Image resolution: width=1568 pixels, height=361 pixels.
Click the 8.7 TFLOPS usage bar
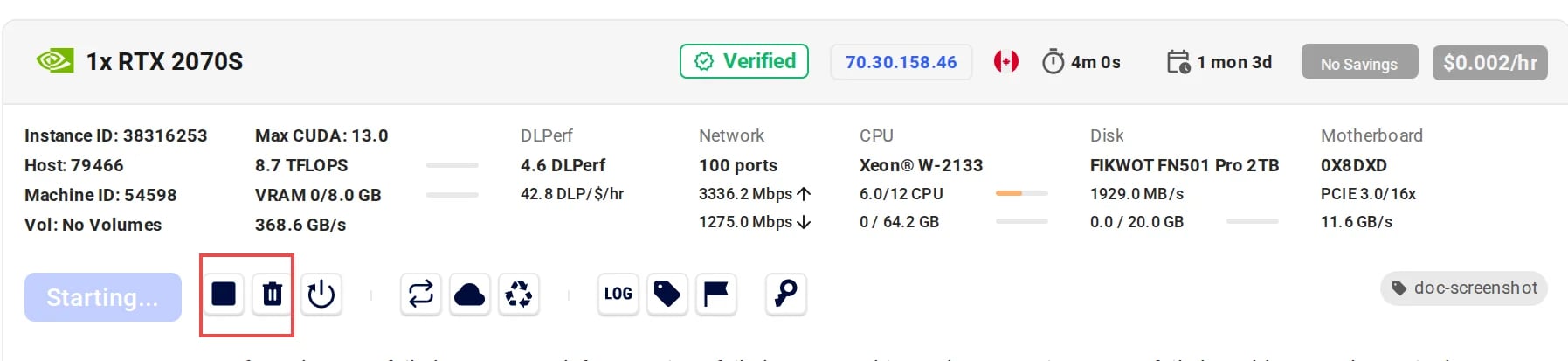point(452,165)
